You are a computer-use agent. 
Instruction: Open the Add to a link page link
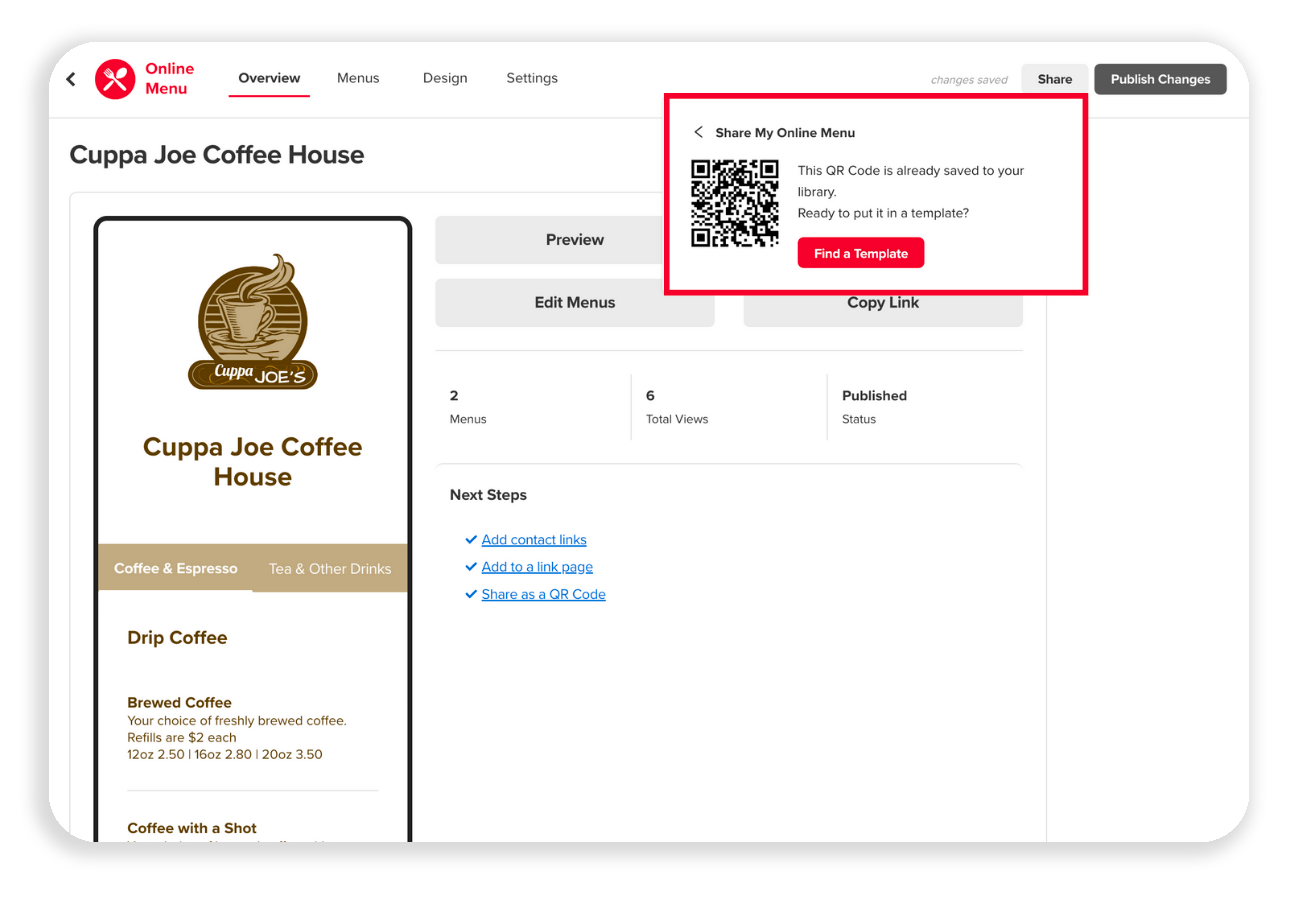(x=537, y=567)
